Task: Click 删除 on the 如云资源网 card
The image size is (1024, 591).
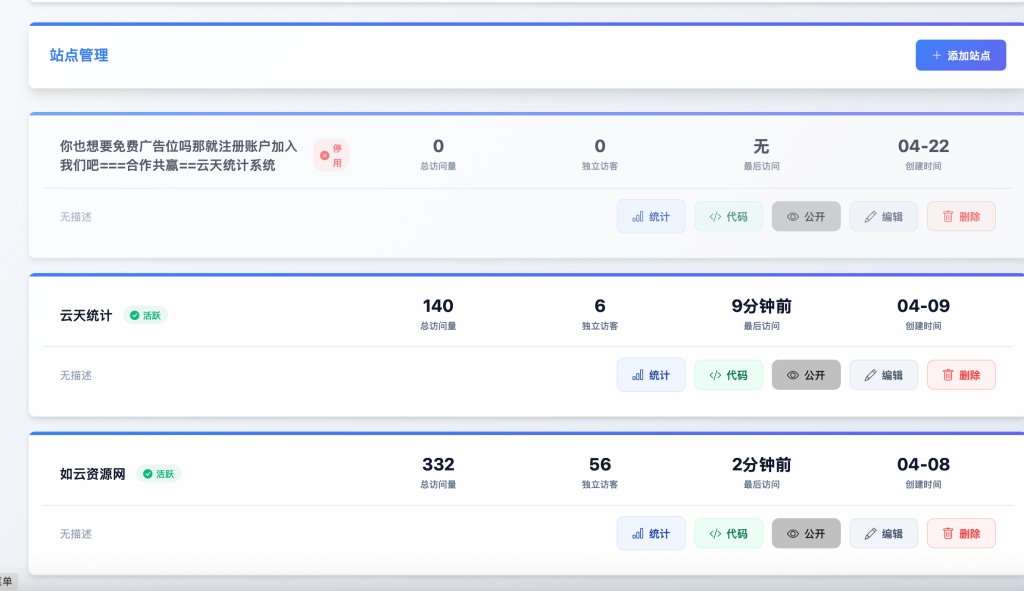Action: (960, 533)
